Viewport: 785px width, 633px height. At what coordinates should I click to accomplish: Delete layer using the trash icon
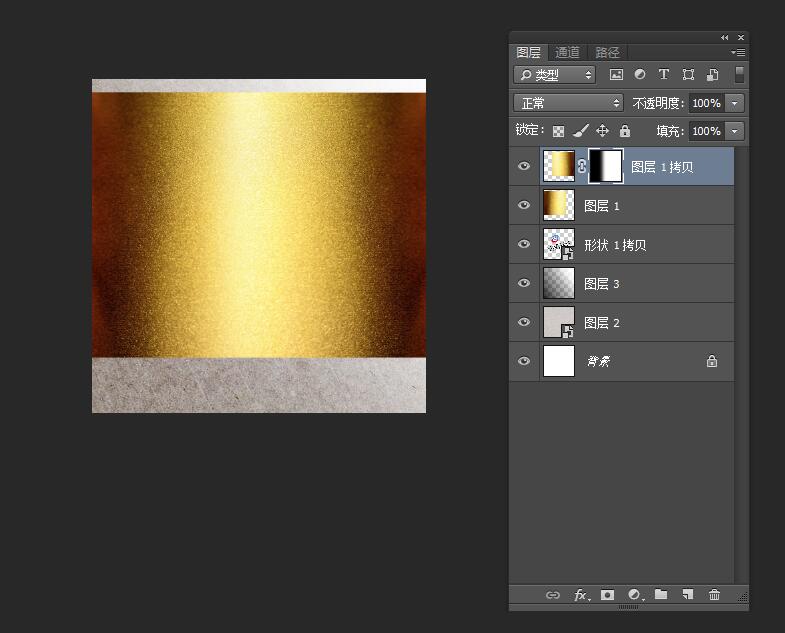click(714, 595)
